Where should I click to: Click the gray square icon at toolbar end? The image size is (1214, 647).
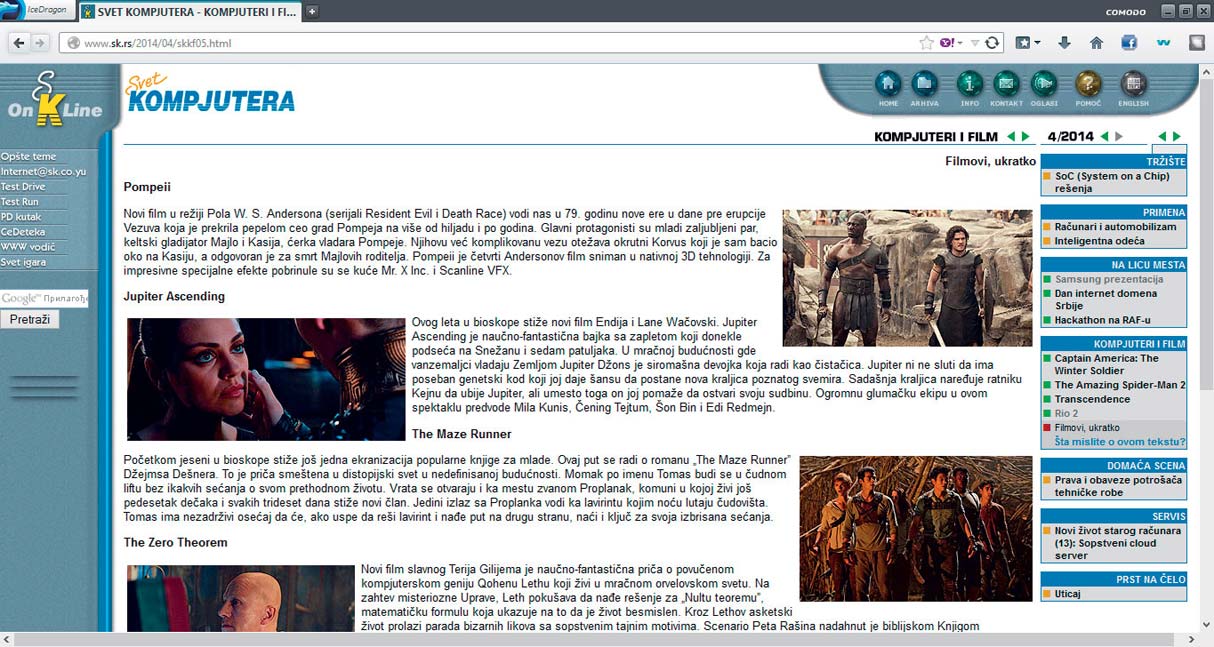(x=1196, y=43)
